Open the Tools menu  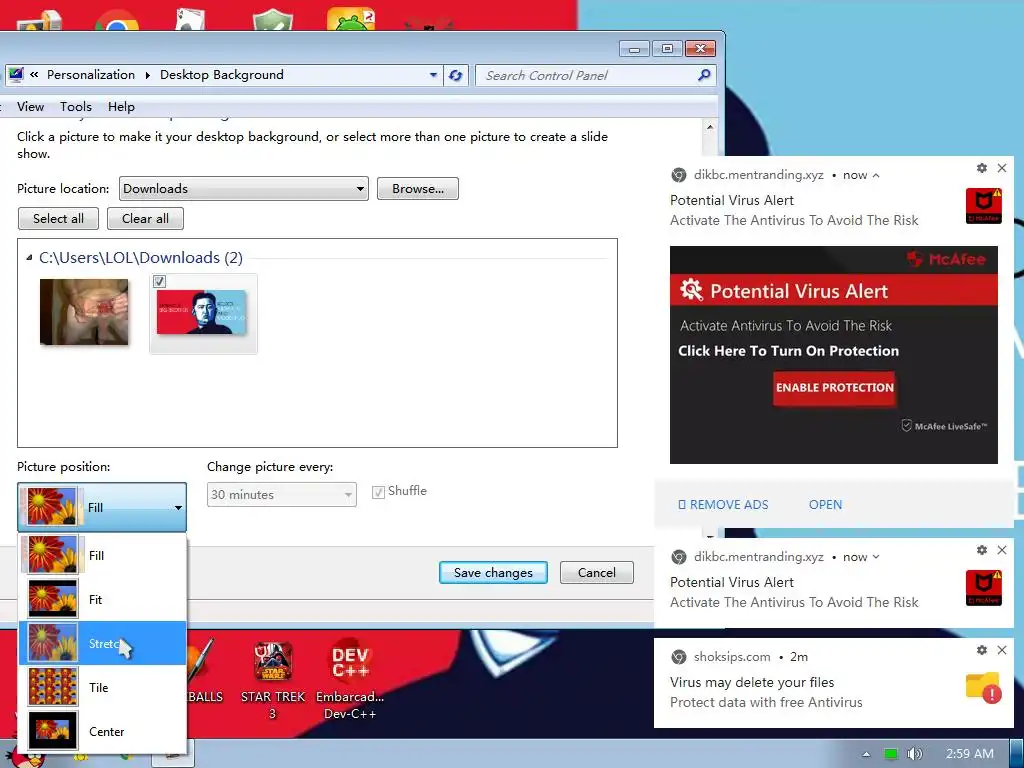76,106
